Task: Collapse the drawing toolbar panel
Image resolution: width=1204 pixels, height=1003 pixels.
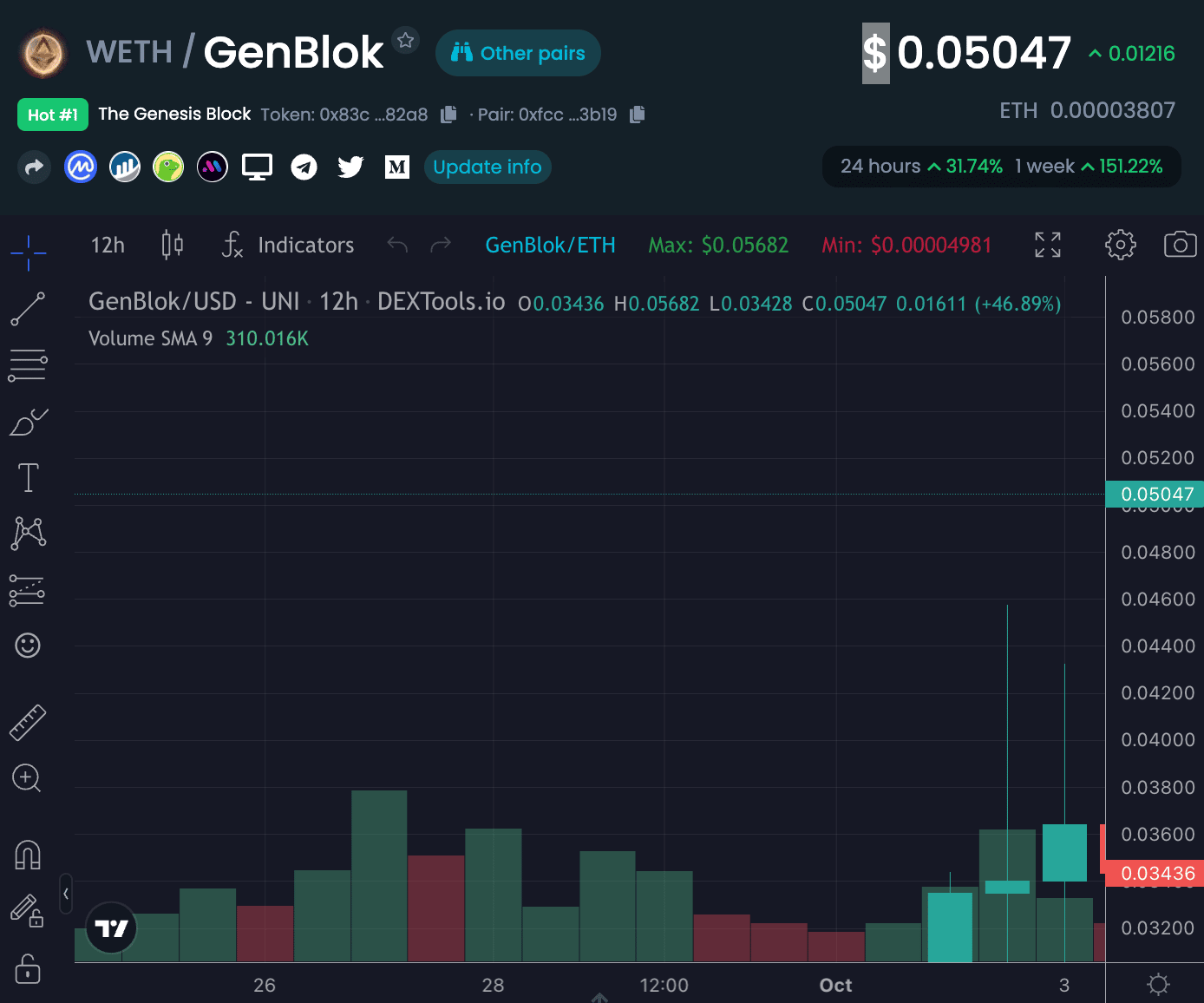Action: pos(66,894)
